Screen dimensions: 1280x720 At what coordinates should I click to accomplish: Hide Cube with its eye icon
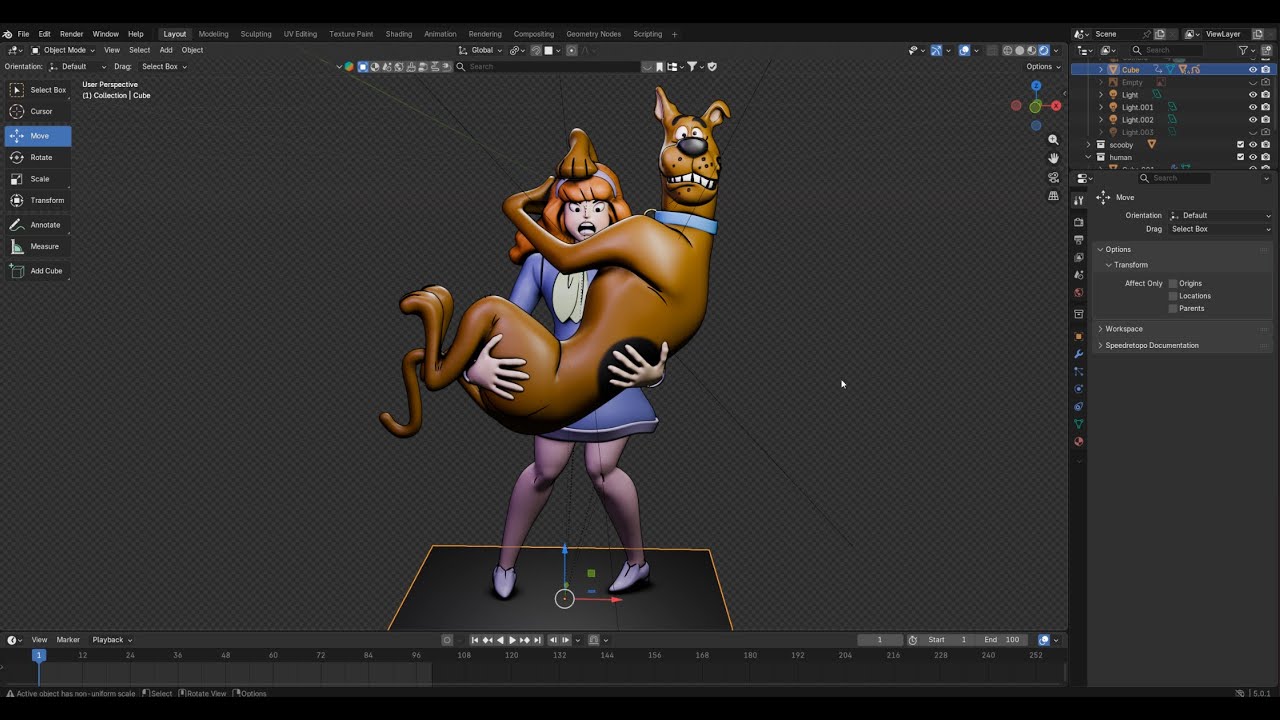1252,70
